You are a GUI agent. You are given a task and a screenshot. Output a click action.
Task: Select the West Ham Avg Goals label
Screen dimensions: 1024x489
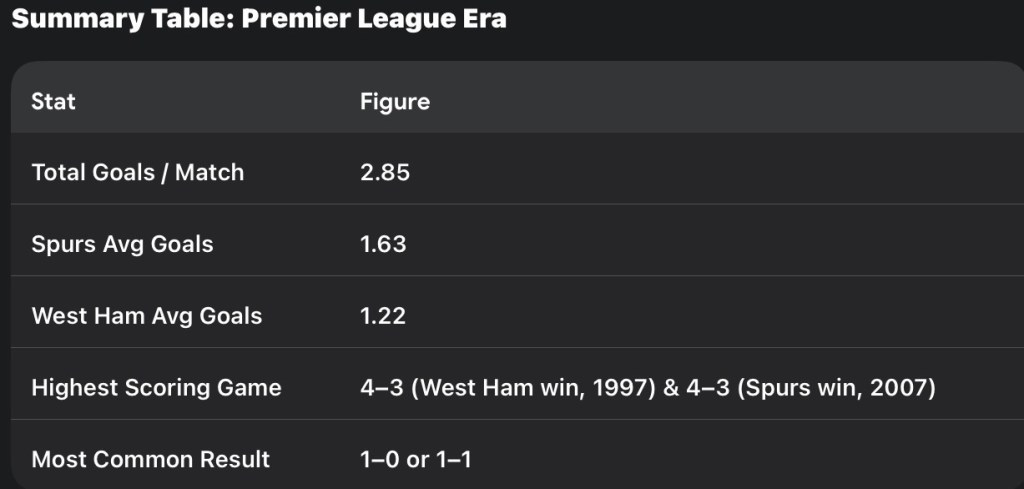point(147,316)
